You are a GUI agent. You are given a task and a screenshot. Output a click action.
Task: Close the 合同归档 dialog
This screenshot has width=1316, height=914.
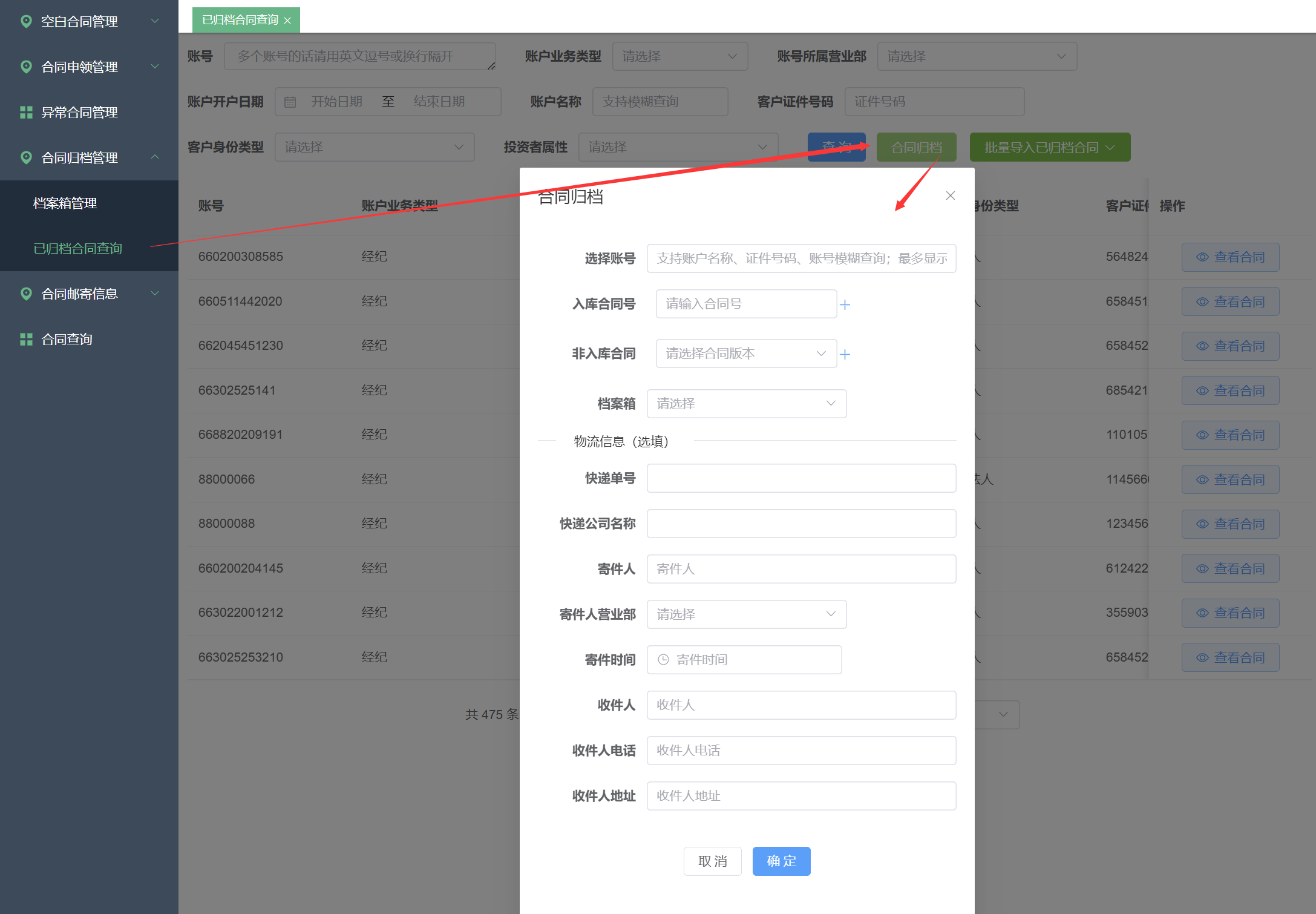pyautogui.click(x=951, y=196)
